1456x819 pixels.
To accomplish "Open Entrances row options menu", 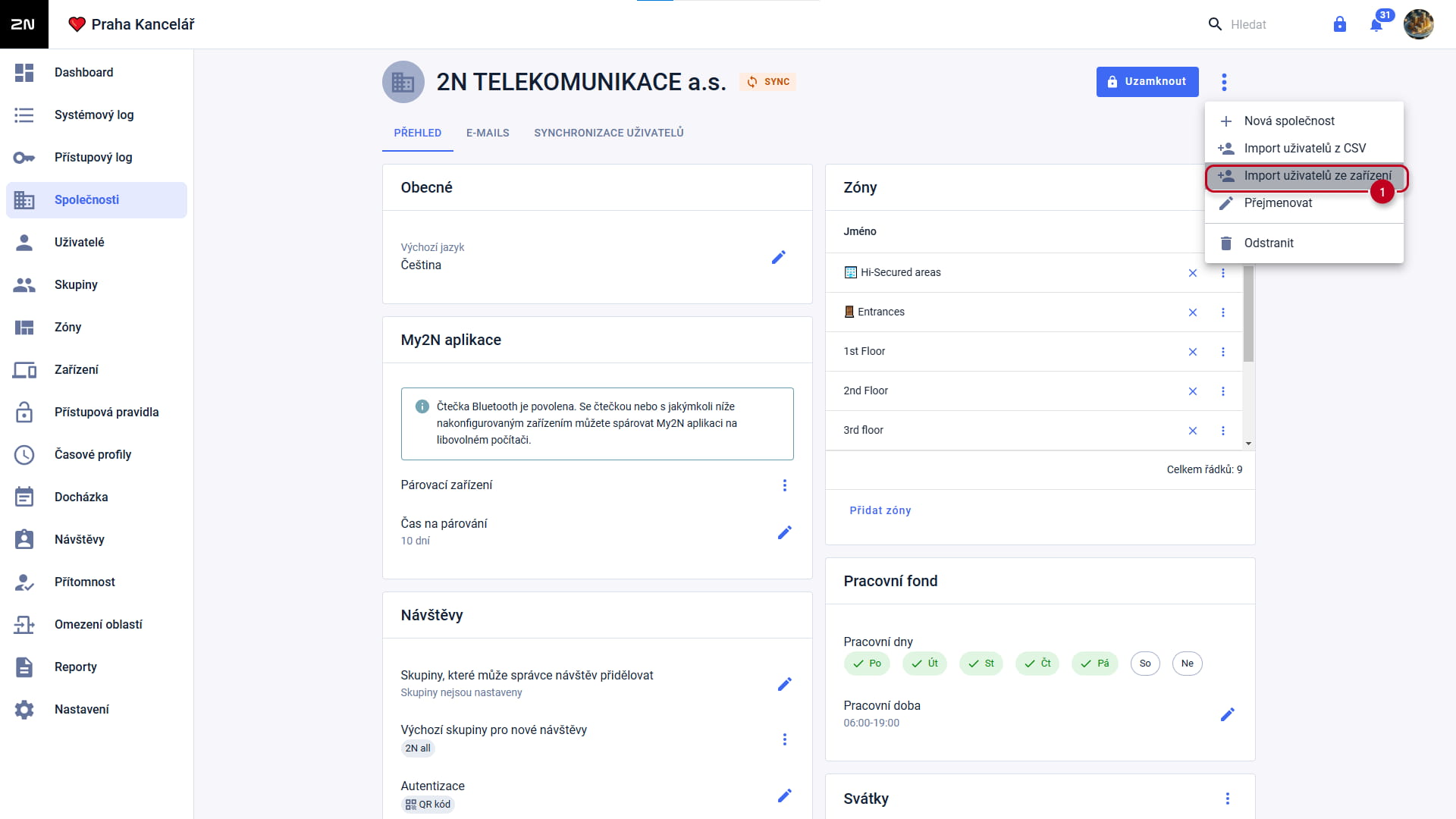I will tap(1222, 312).
